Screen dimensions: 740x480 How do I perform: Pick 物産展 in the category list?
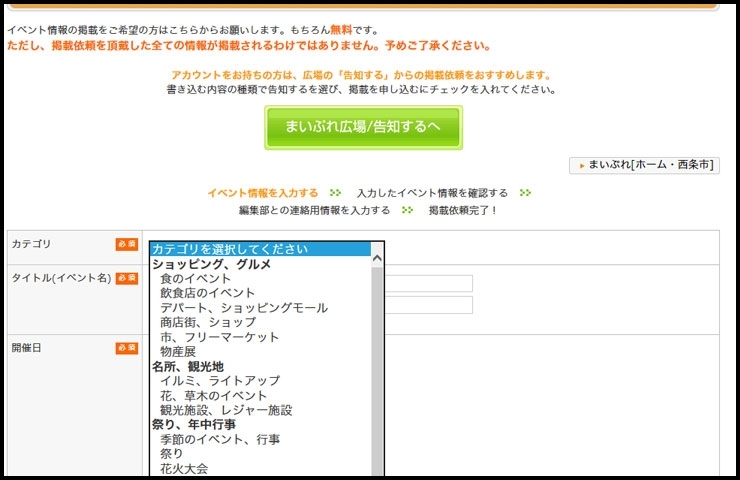point(180,352)
